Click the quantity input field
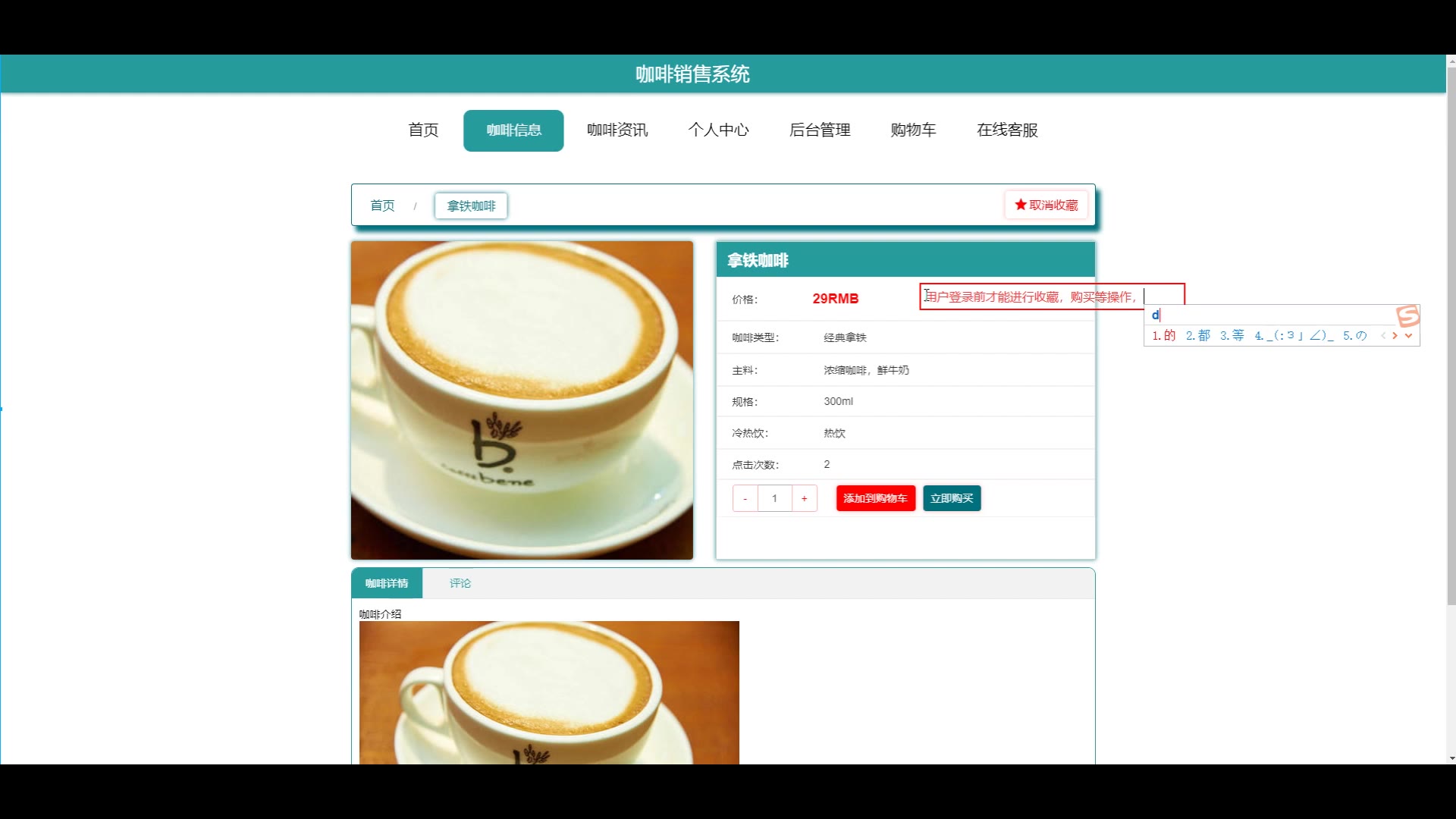The height and width of the screenshot is (819, 1456). [774, 498]
